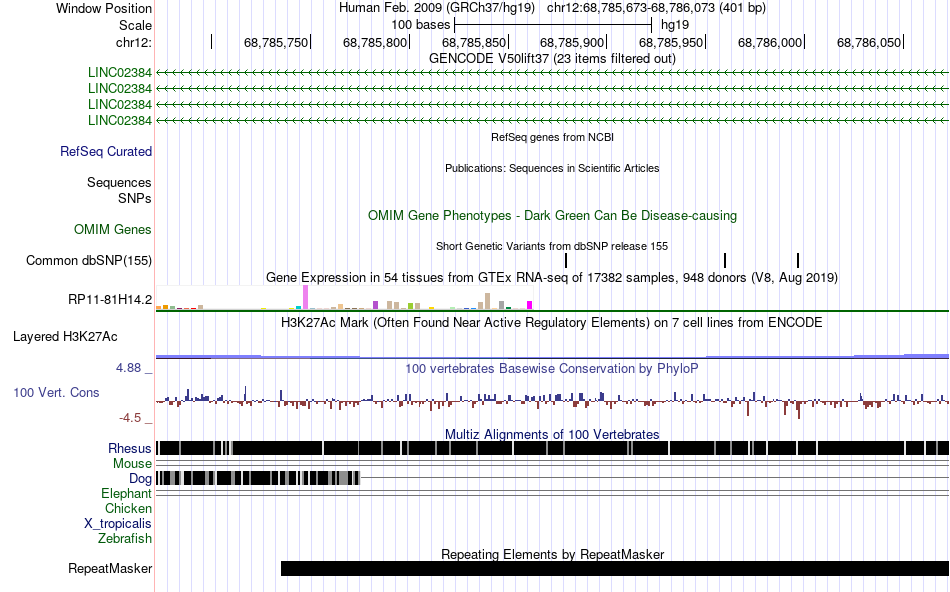Click the Common dbSNP(155) track label

88,261
